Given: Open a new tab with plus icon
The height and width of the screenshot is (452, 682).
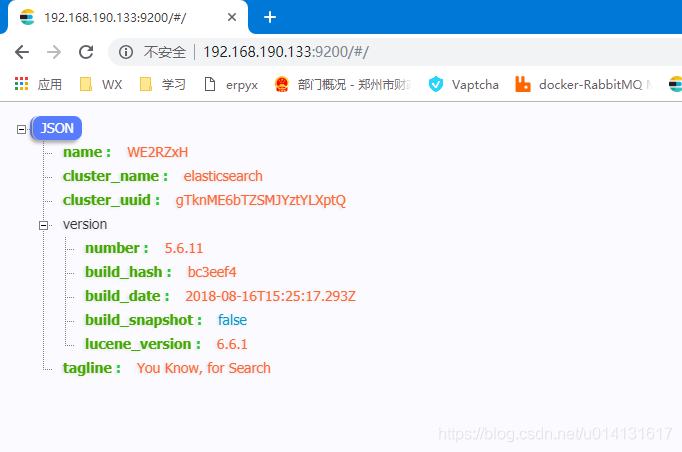Looking at the screenshot, I should point(270,17).
